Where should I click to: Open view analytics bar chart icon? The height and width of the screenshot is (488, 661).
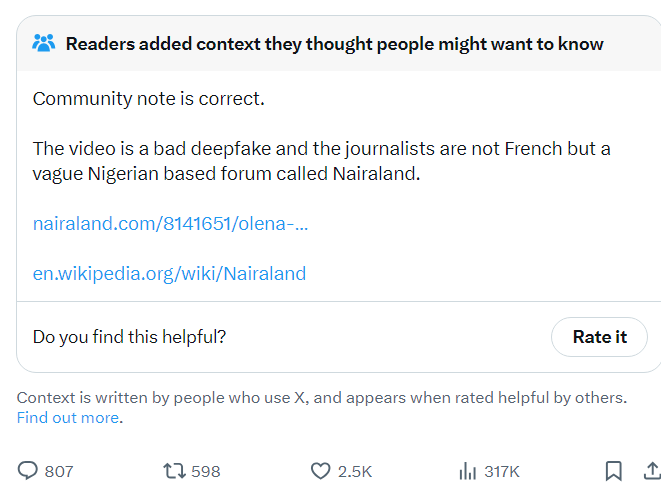click(x=468, y=471)
